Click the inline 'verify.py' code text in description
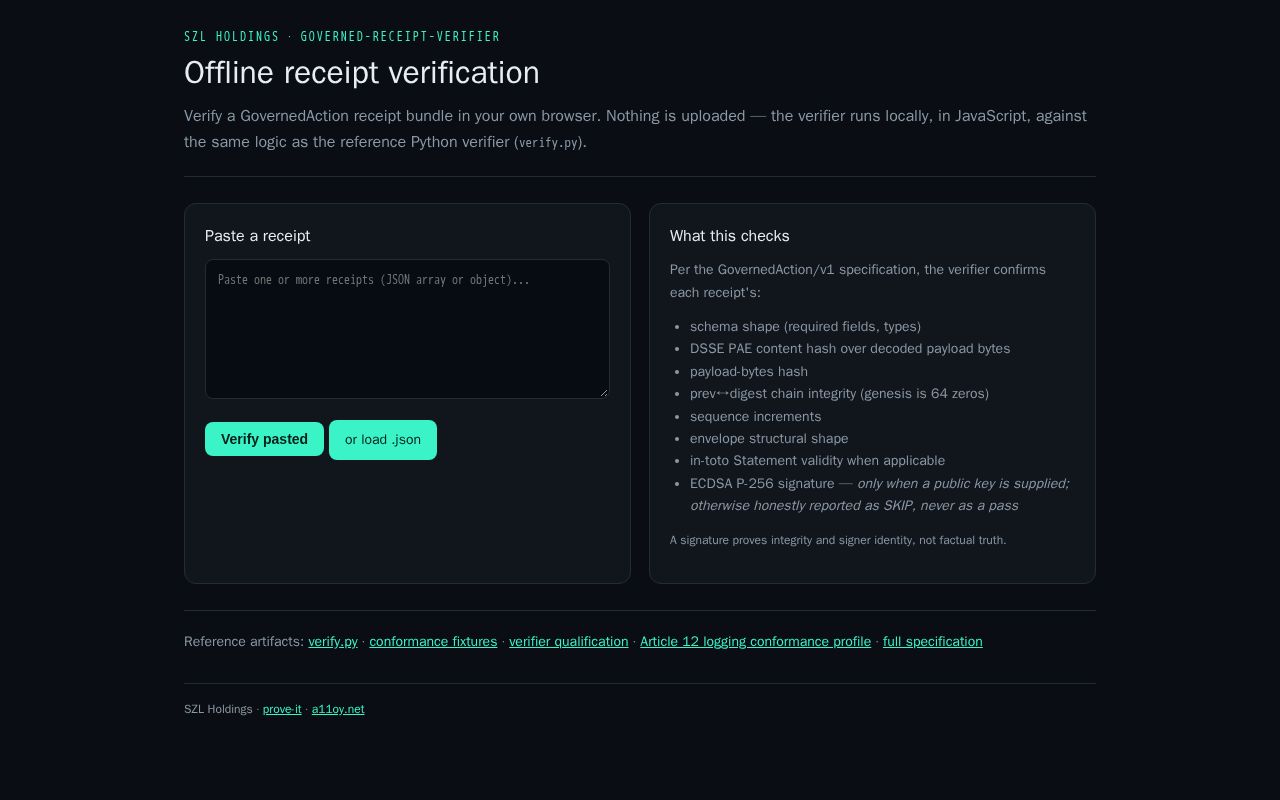The height and width of the screenshot is (800, 1280). [x=548, y=143]
